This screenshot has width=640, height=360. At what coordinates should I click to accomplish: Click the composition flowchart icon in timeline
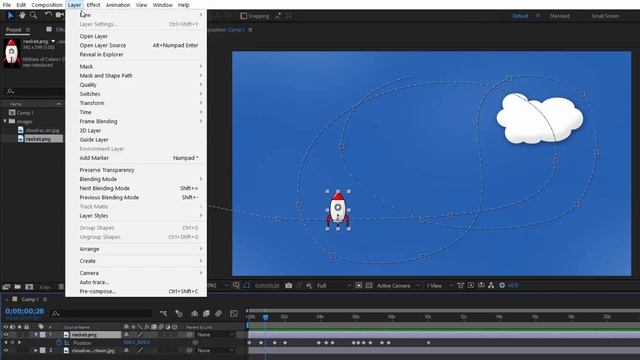pos(164,313)
